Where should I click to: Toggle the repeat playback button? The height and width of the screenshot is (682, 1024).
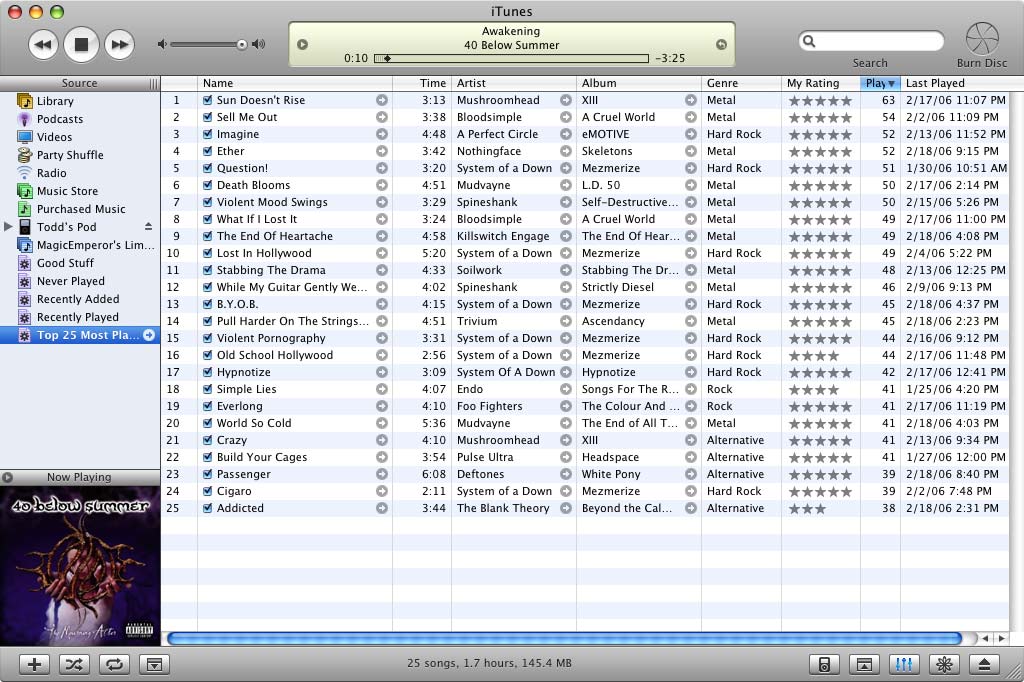(x=114, y=664)
